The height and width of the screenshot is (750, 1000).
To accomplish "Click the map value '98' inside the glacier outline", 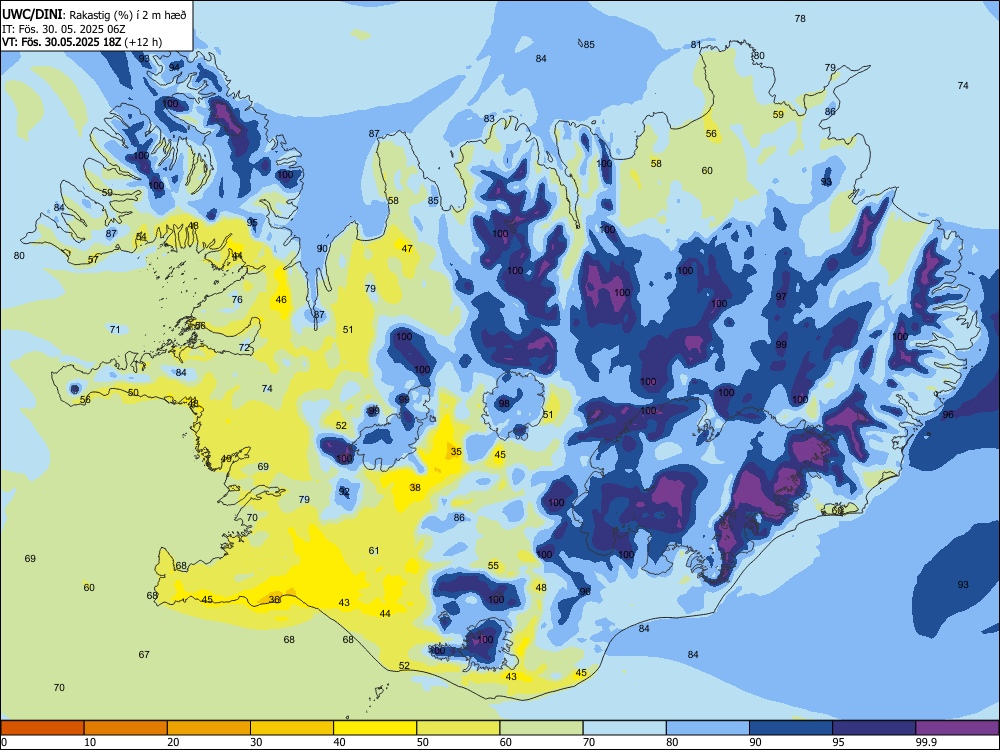I will [x=504, y=404].
